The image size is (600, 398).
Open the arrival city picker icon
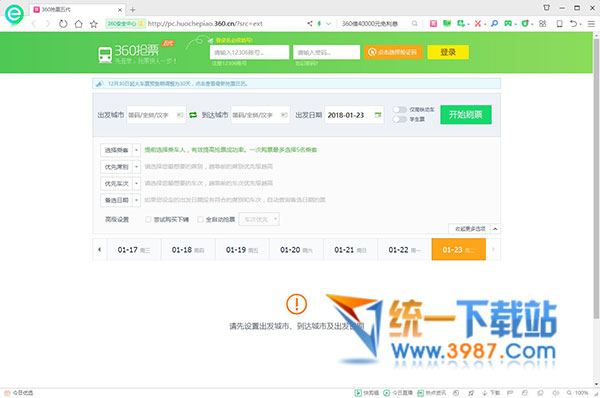click(284, 115)
